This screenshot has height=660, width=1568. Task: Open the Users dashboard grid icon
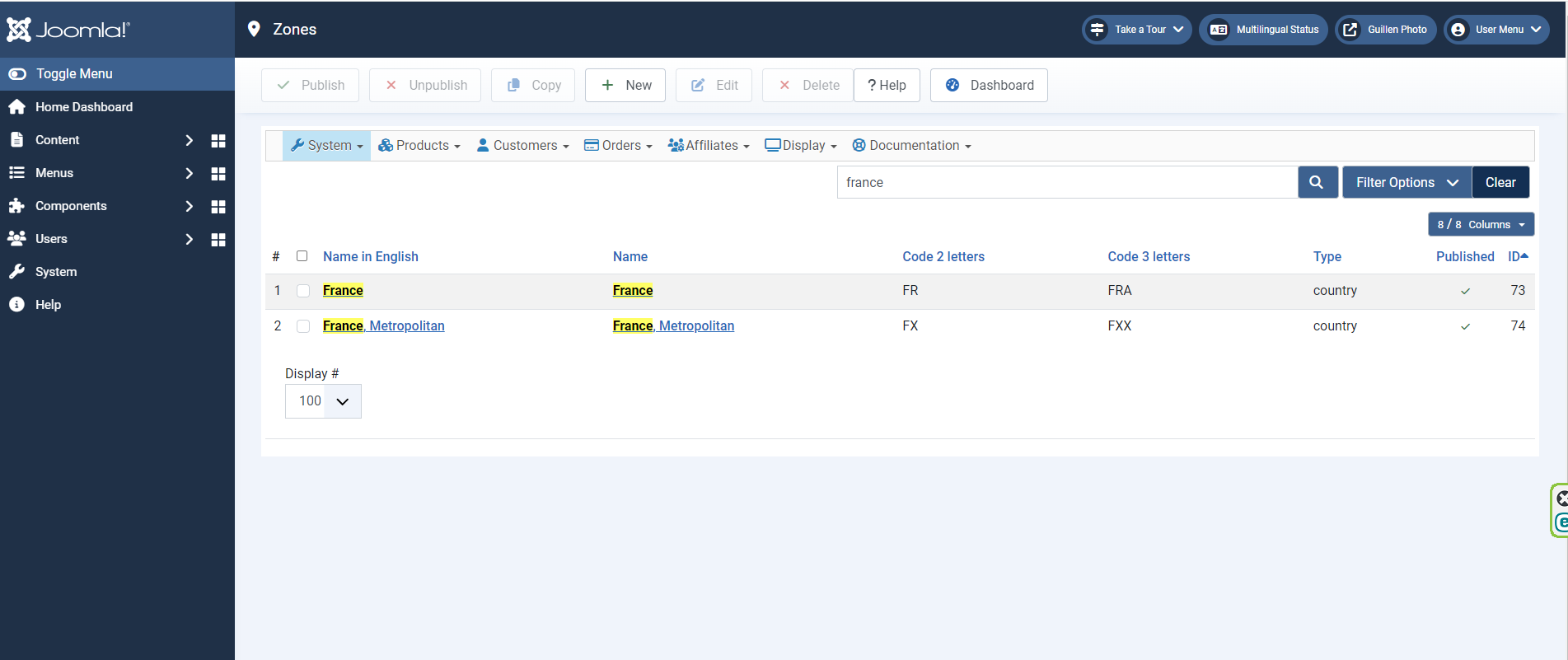pos(218,240)
